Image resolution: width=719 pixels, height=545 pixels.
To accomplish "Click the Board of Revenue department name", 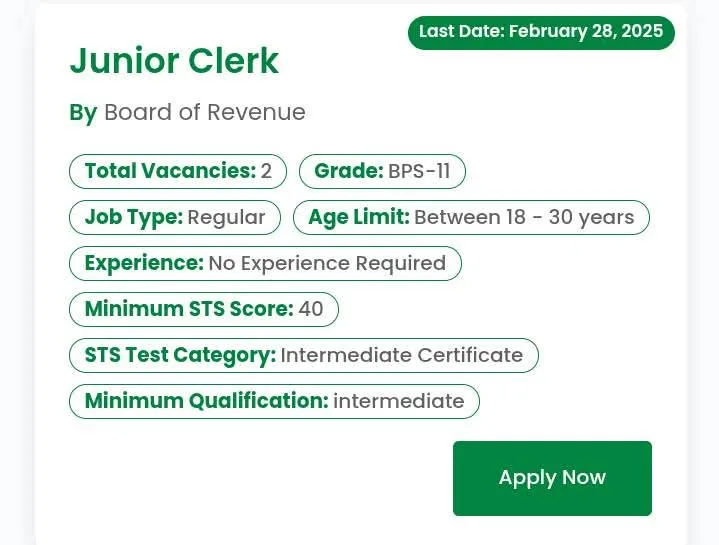I will pyautogui.click(x=205, y=112).
